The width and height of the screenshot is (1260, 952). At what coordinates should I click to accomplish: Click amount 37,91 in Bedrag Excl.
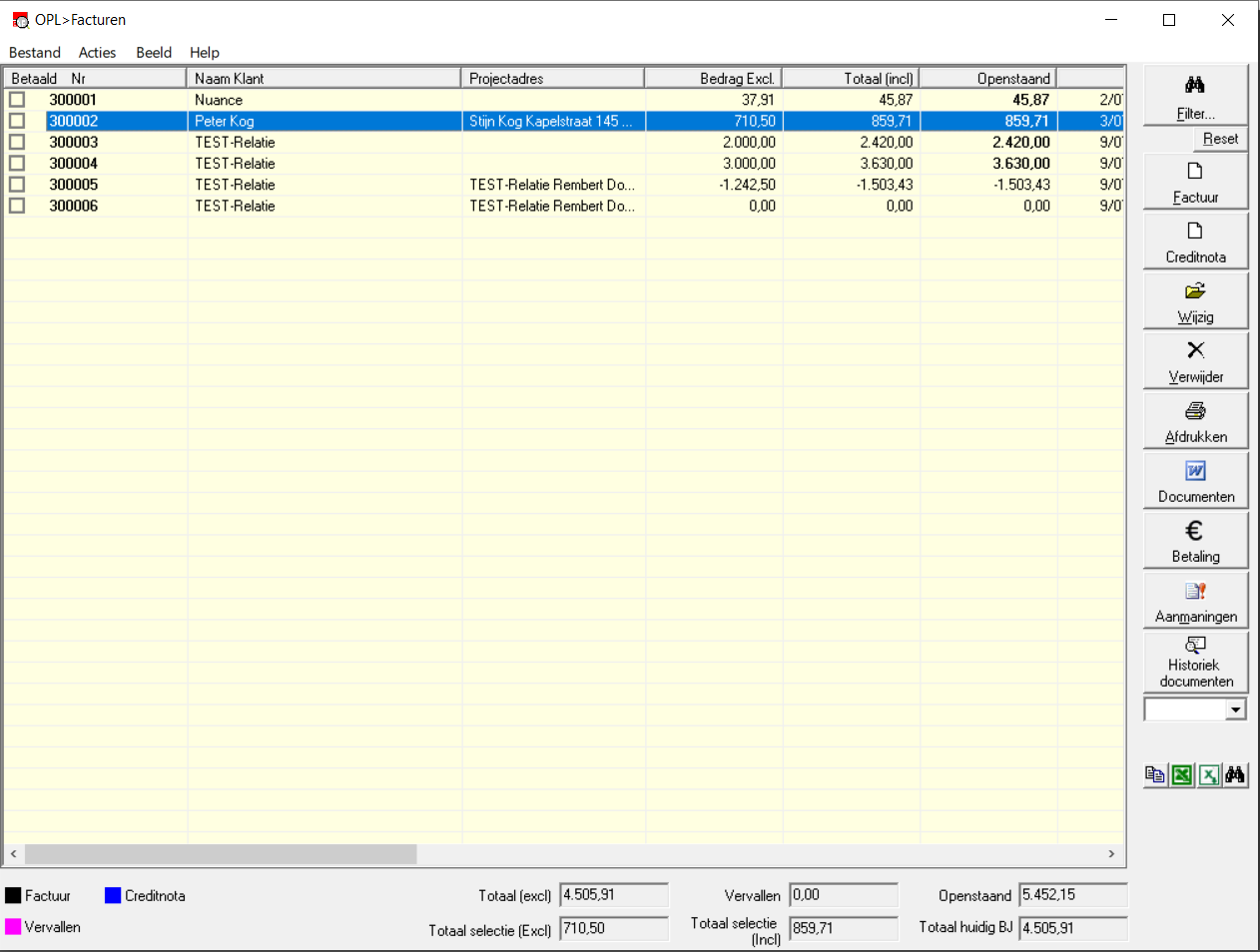pyautogui.click(x=758, y=100)
